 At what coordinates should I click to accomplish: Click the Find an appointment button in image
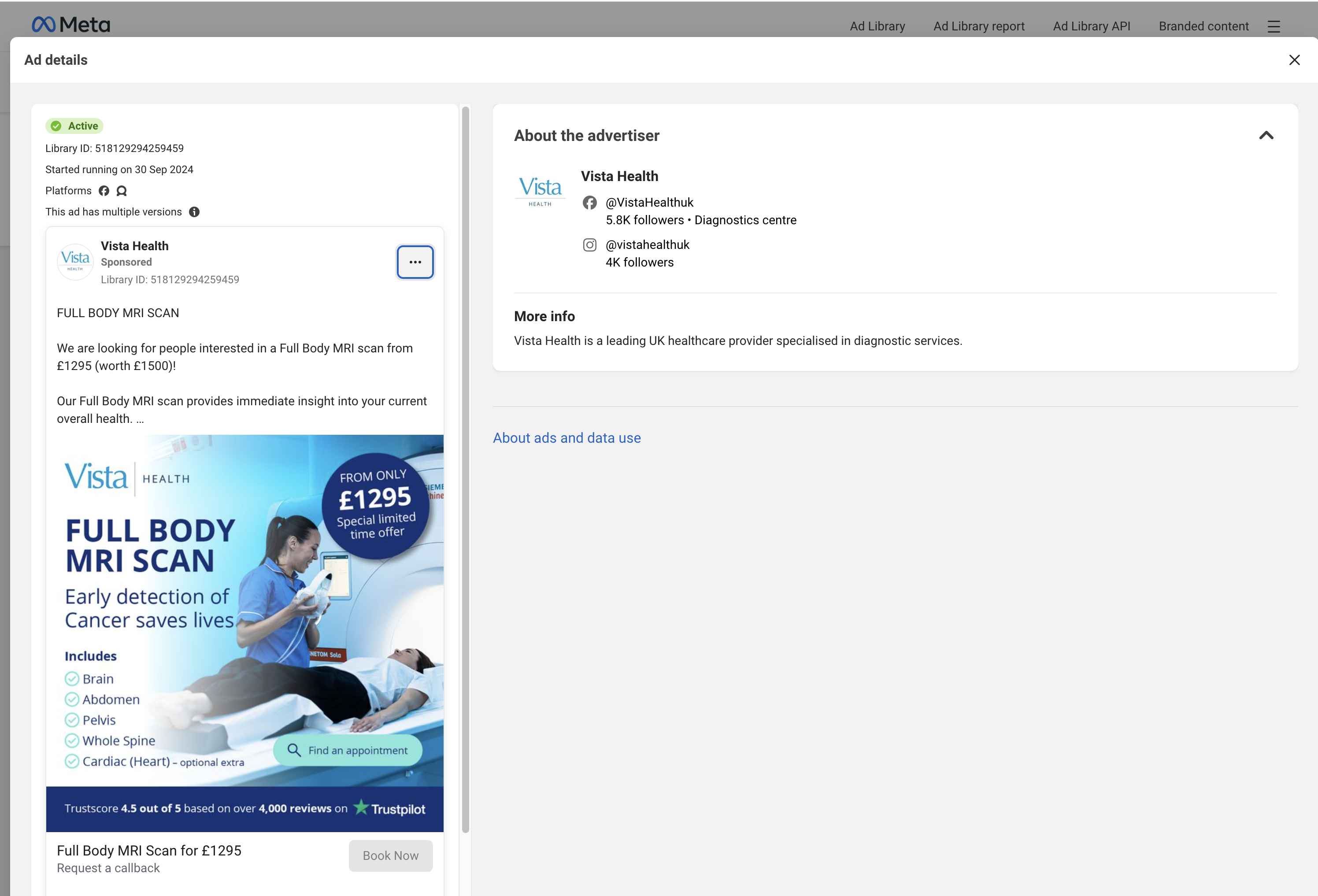[x=348, y=750]
